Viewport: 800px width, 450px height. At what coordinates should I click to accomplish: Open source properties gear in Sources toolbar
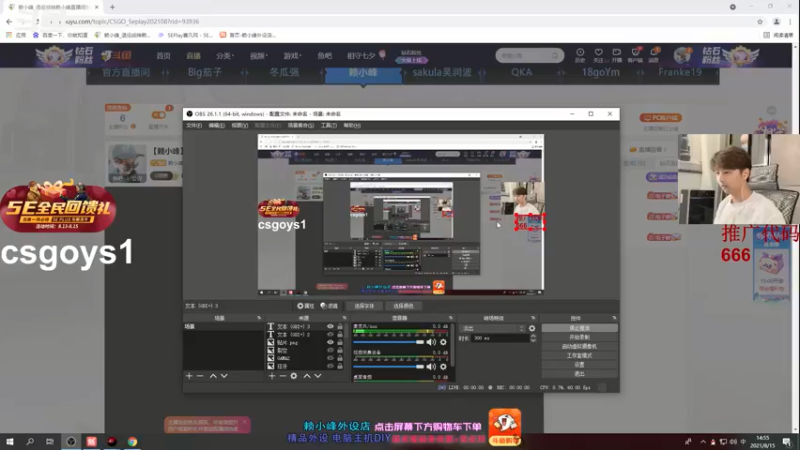[x=294, y=376]
